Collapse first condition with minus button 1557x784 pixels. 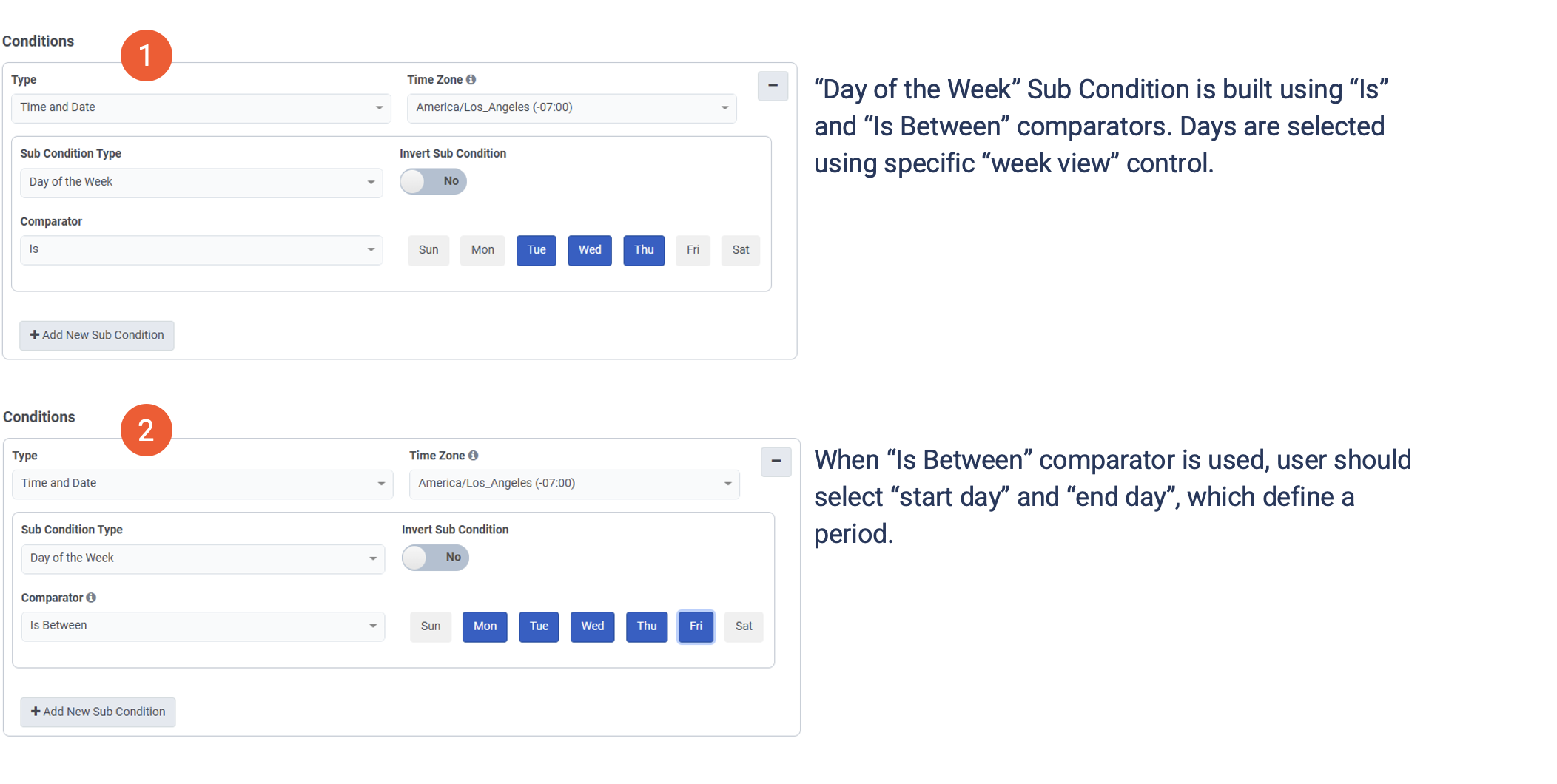[x=773, y=86]
